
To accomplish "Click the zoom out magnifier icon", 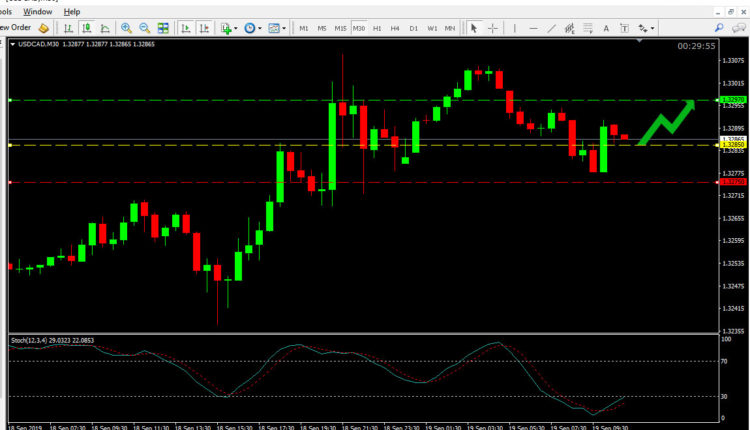I will (x=145, y=28).
